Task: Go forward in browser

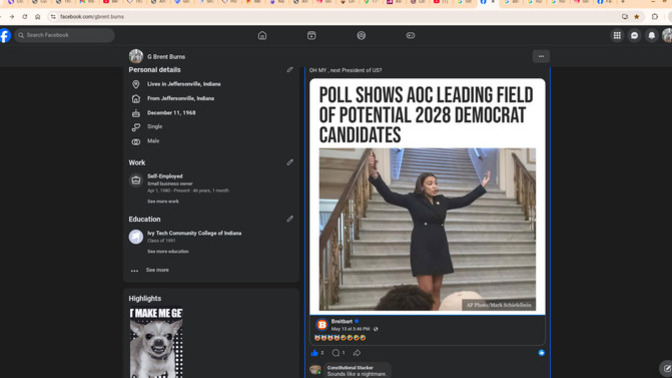Action: [x=12, y=17]
